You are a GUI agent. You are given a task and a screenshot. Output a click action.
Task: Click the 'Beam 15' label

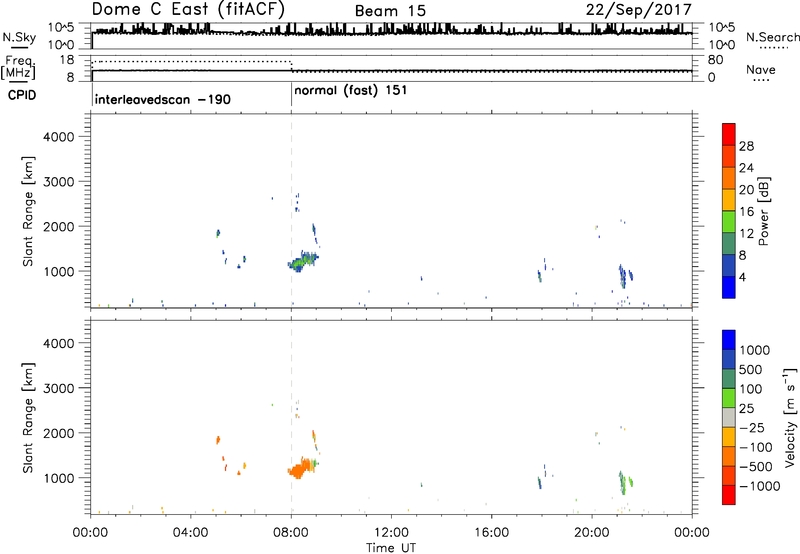click(390, 11)
